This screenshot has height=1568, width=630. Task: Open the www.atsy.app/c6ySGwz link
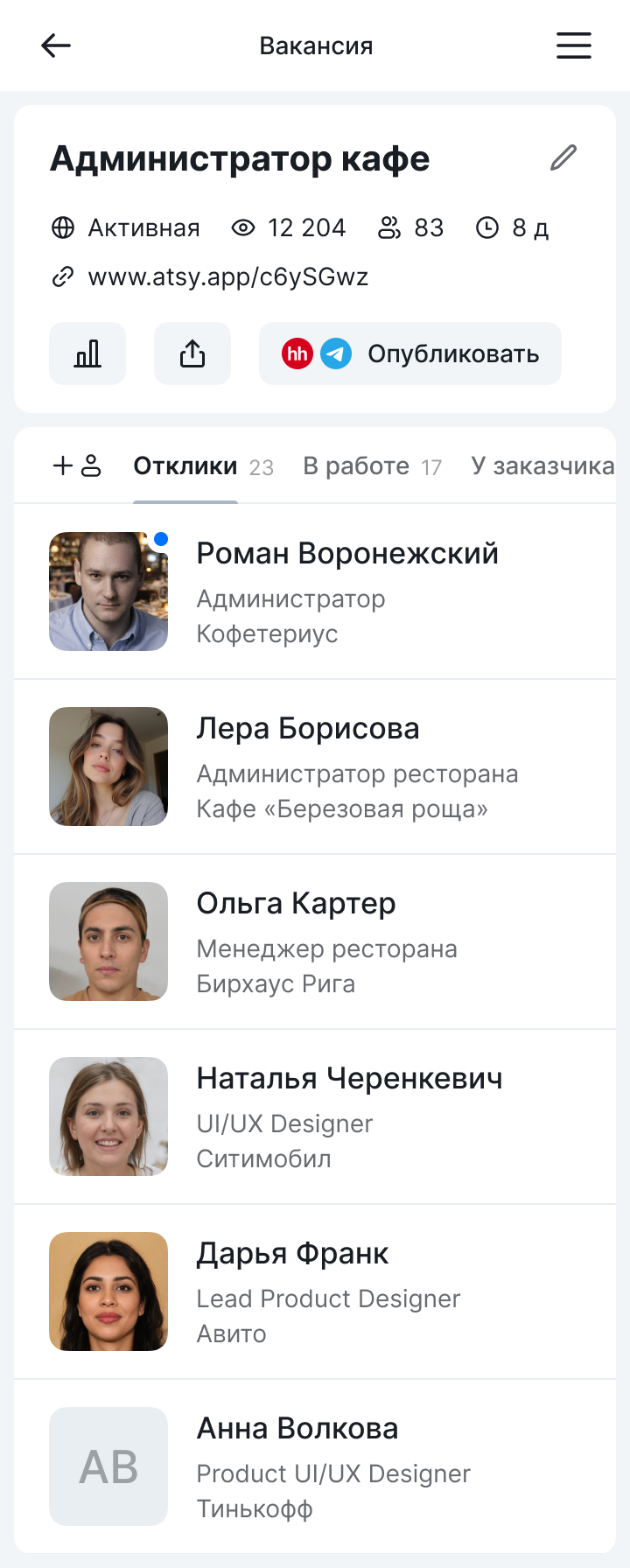(227, 277)
